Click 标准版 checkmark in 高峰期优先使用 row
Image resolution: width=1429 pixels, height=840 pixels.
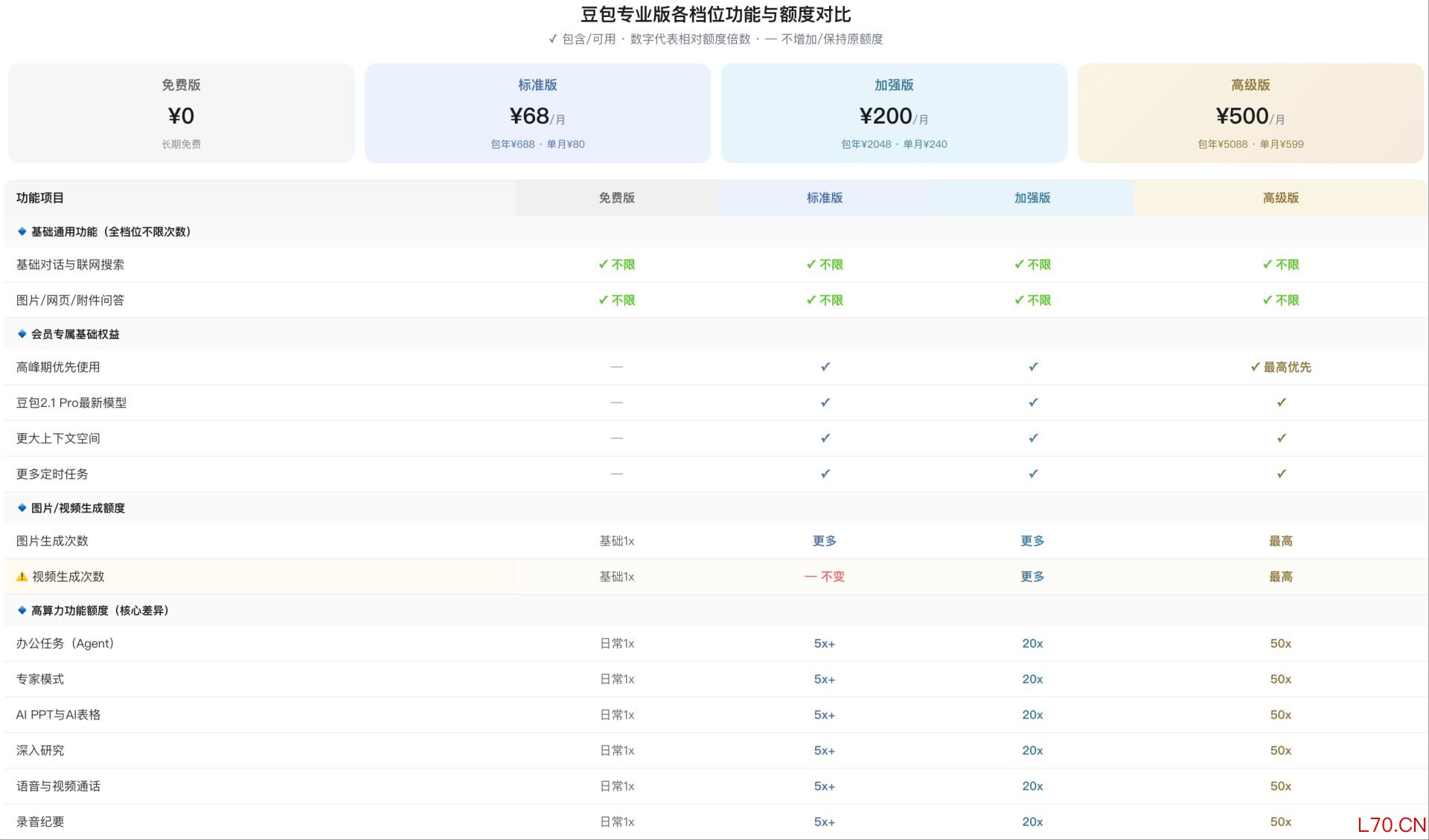point(825,367)
